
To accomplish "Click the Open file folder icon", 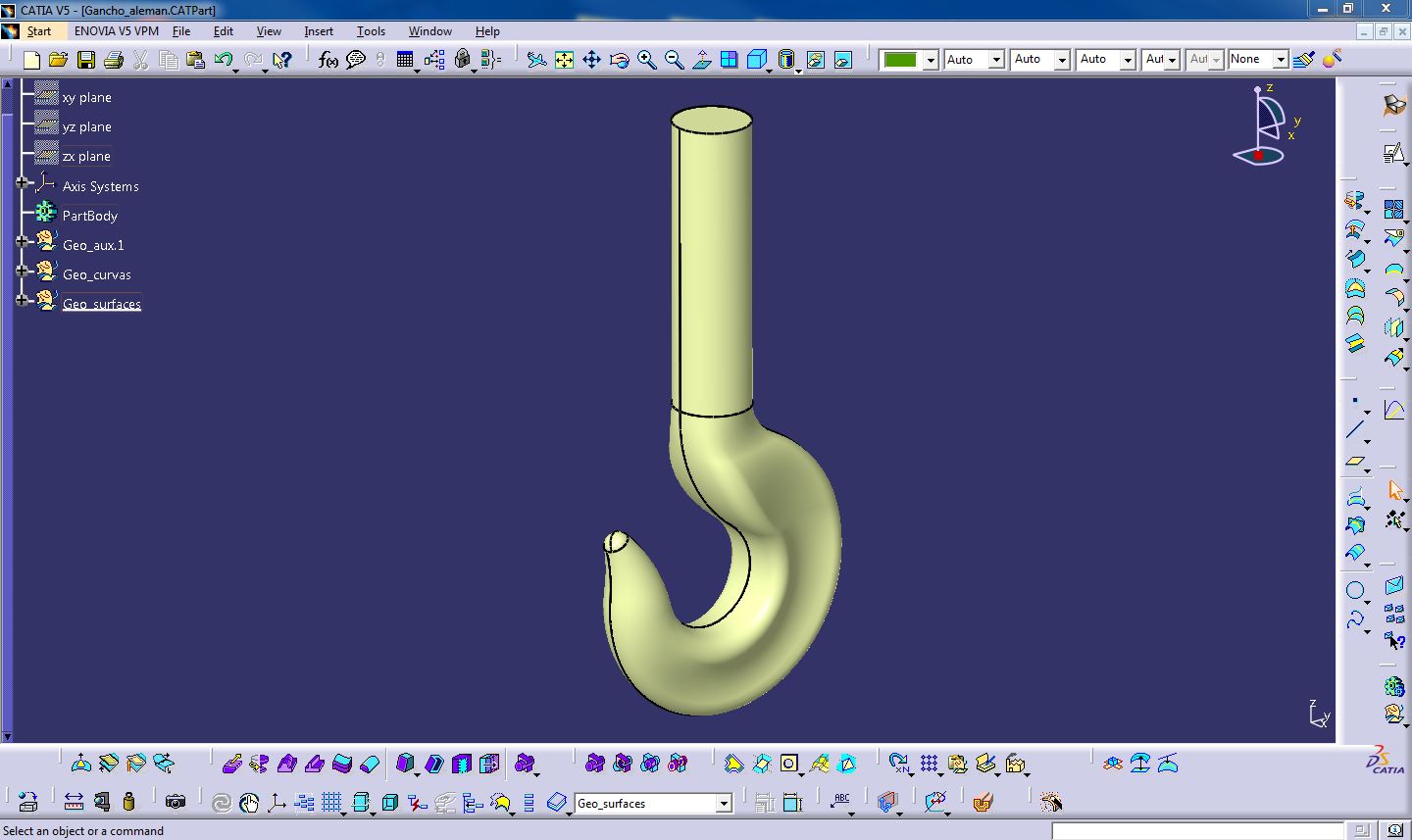I will (x=58, y=60).
